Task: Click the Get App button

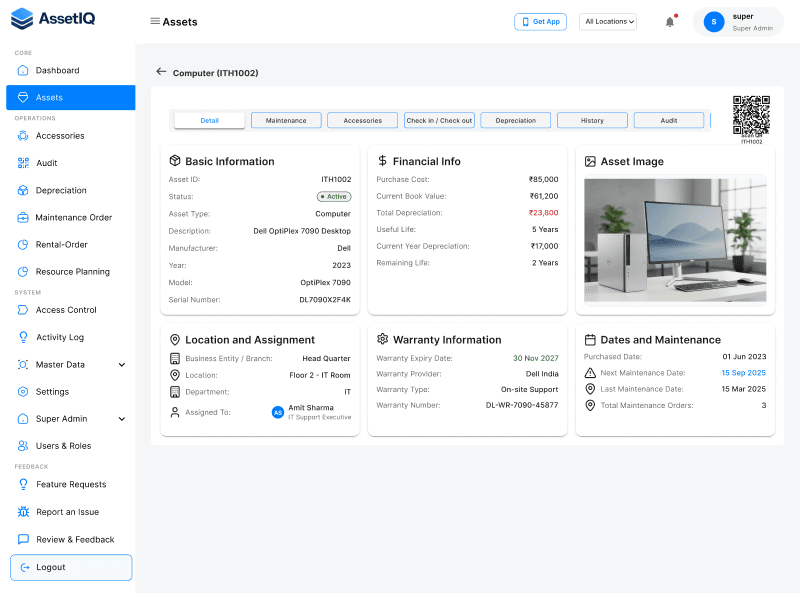Action: coord(540,21)
